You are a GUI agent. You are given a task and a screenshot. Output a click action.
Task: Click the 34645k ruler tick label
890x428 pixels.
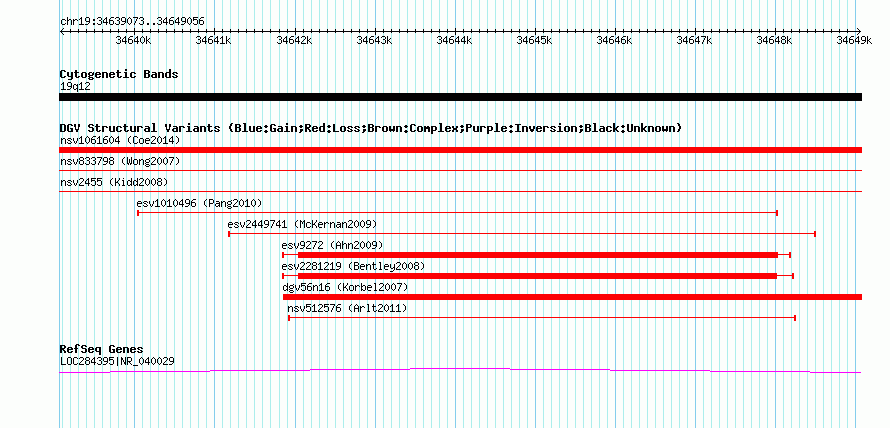[x=534, y=40]
